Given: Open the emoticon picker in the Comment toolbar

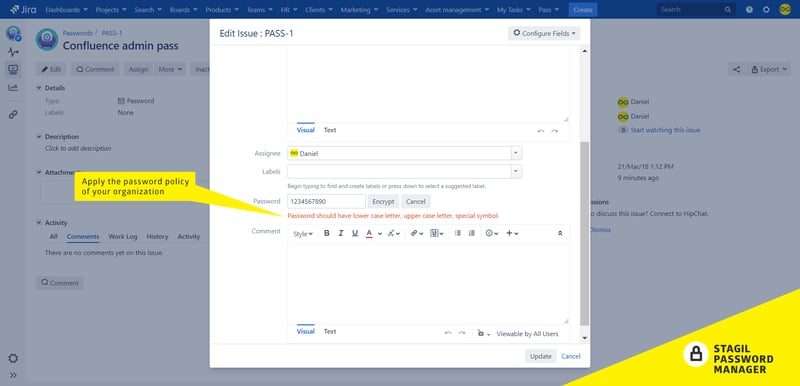Looking at the screenshot, I should pos(492,233).
